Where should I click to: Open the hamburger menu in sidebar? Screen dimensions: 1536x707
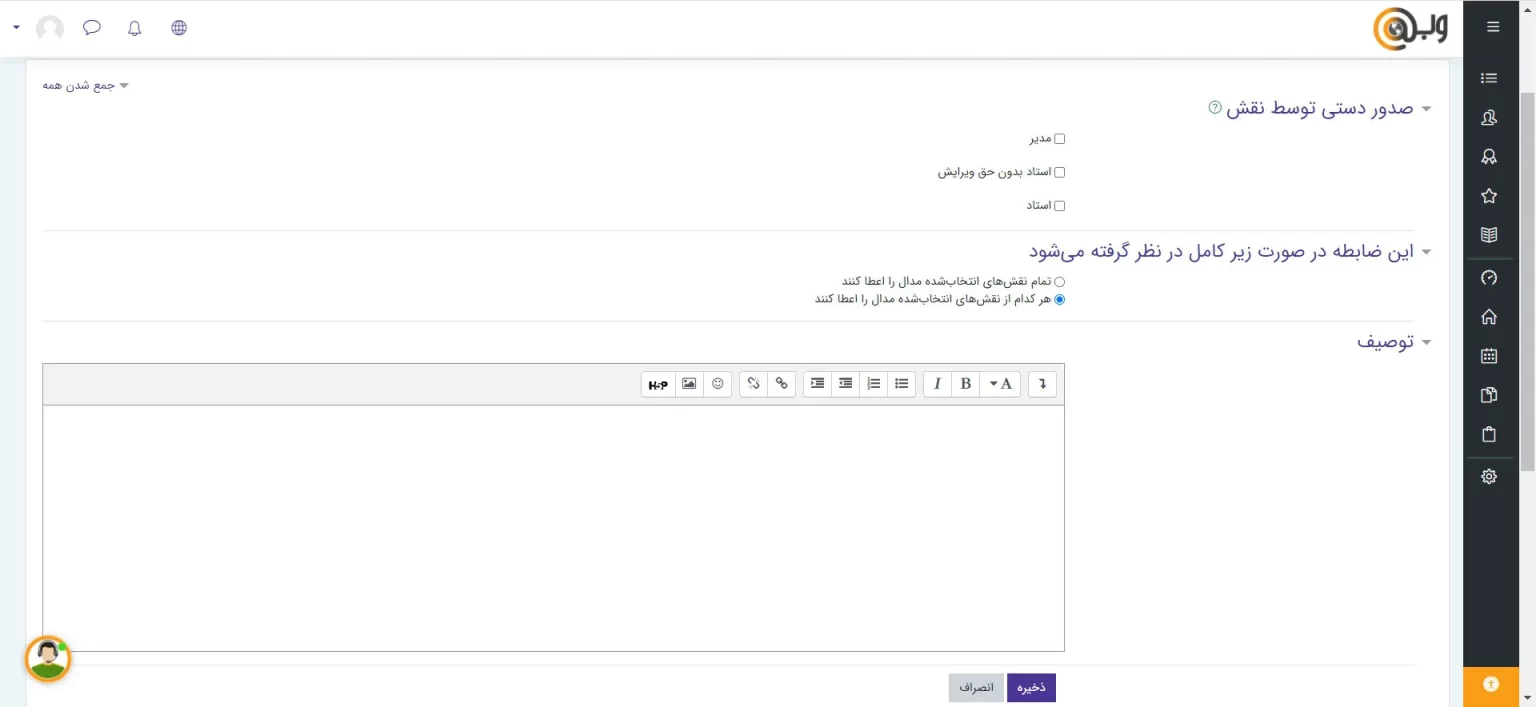pyautogui.click(x=1493, y=27)
